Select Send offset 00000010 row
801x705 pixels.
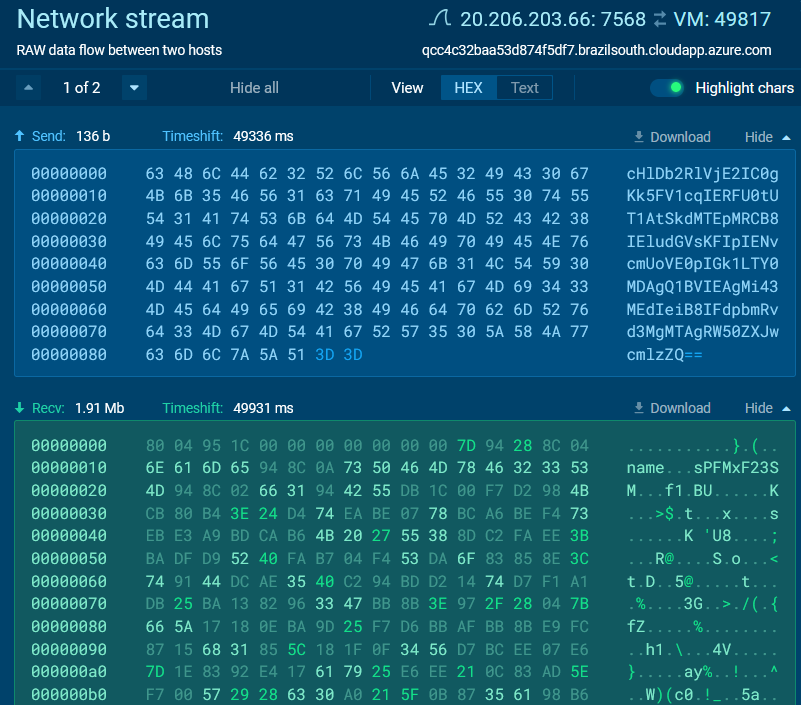405,196
